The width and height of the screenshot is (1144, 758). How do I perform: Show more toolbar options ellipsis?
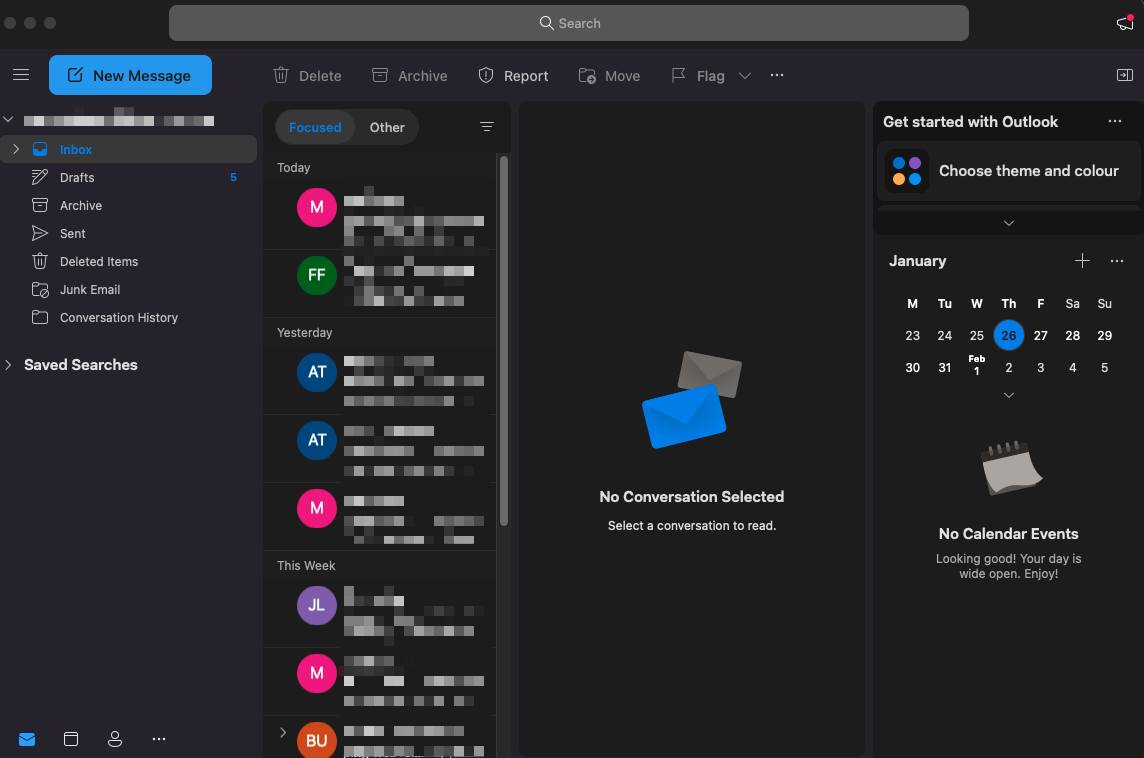click(777, 75)
